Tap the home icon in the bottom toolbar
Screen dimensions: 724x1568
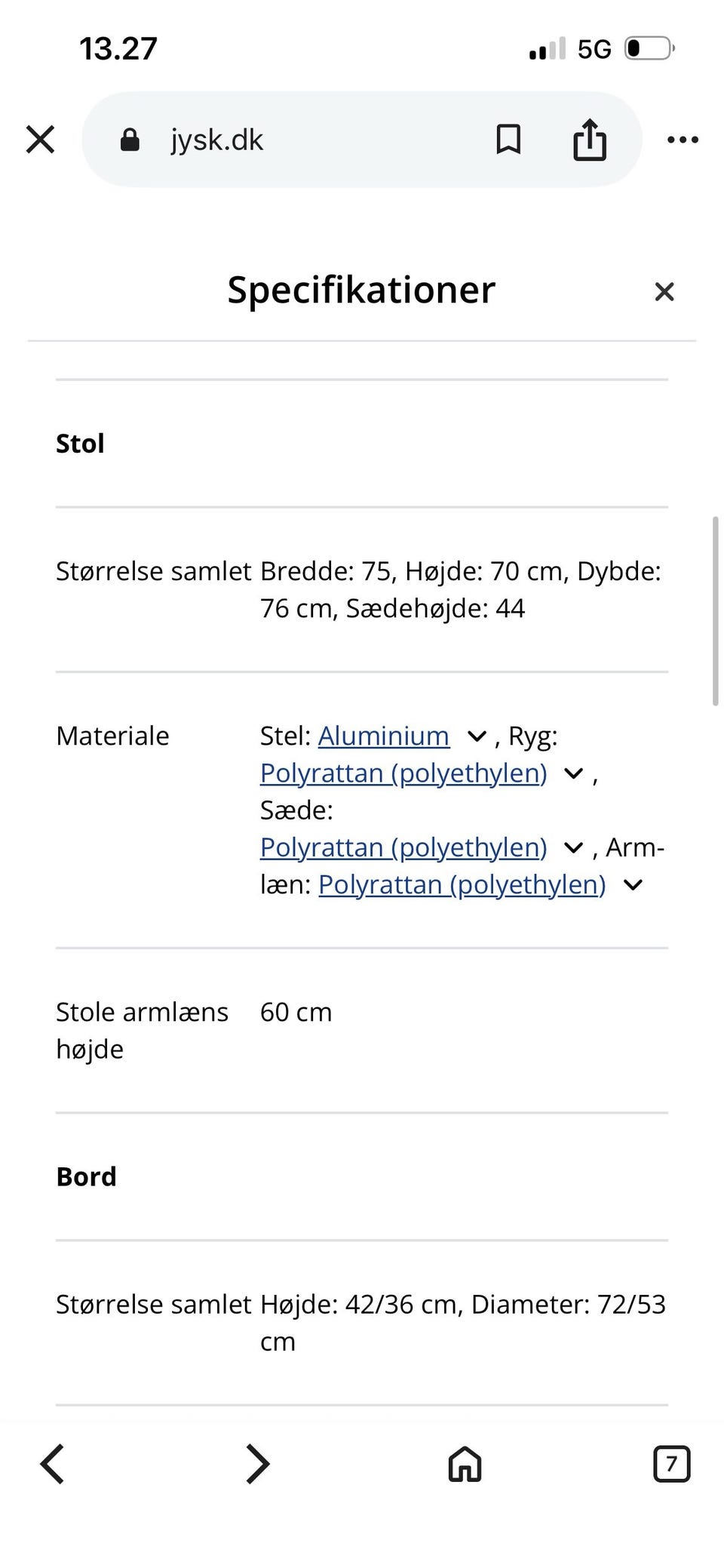464,1464
